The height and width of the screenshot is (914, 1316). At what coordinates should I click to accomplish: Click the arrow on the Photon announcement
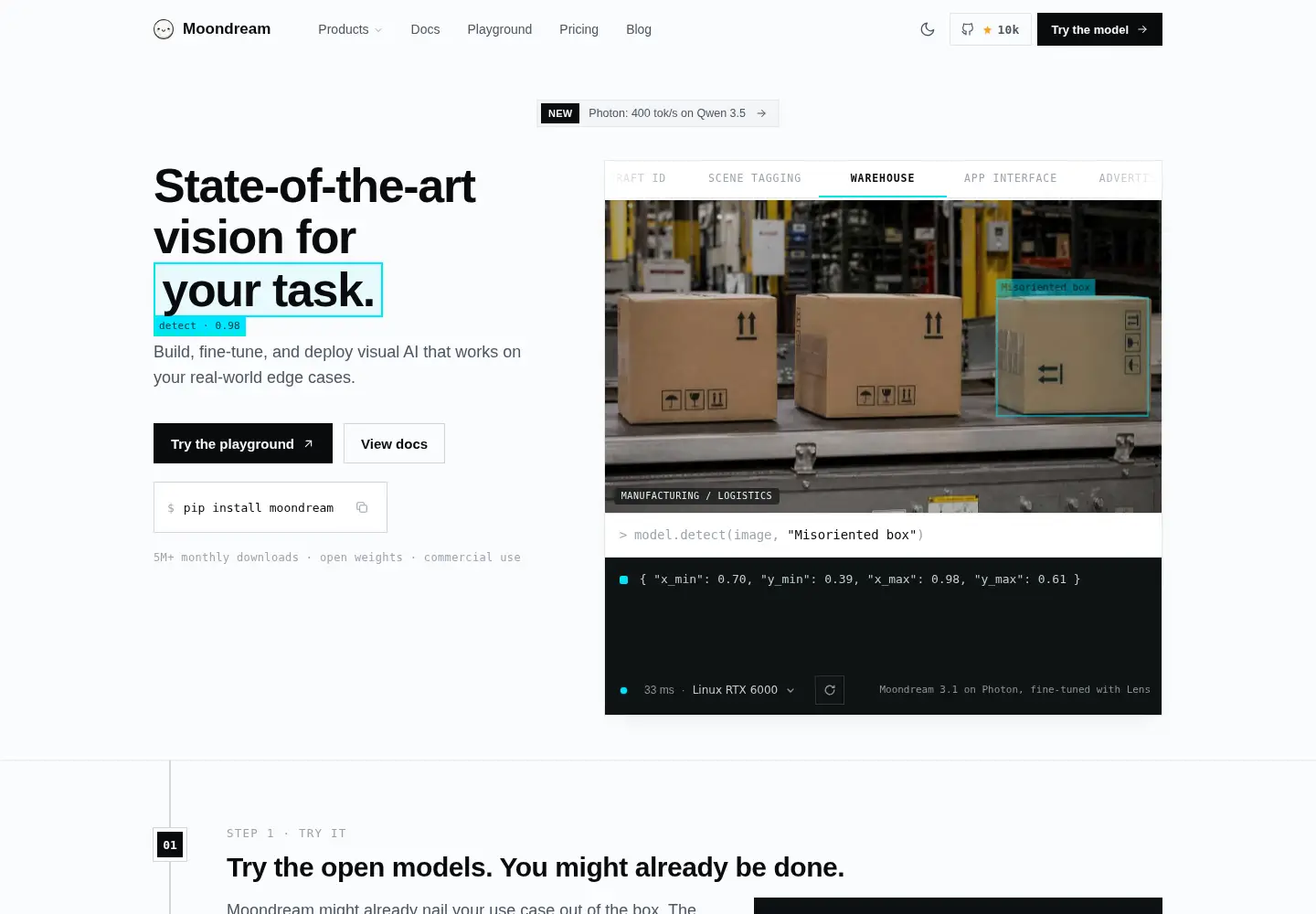point(761,113)
